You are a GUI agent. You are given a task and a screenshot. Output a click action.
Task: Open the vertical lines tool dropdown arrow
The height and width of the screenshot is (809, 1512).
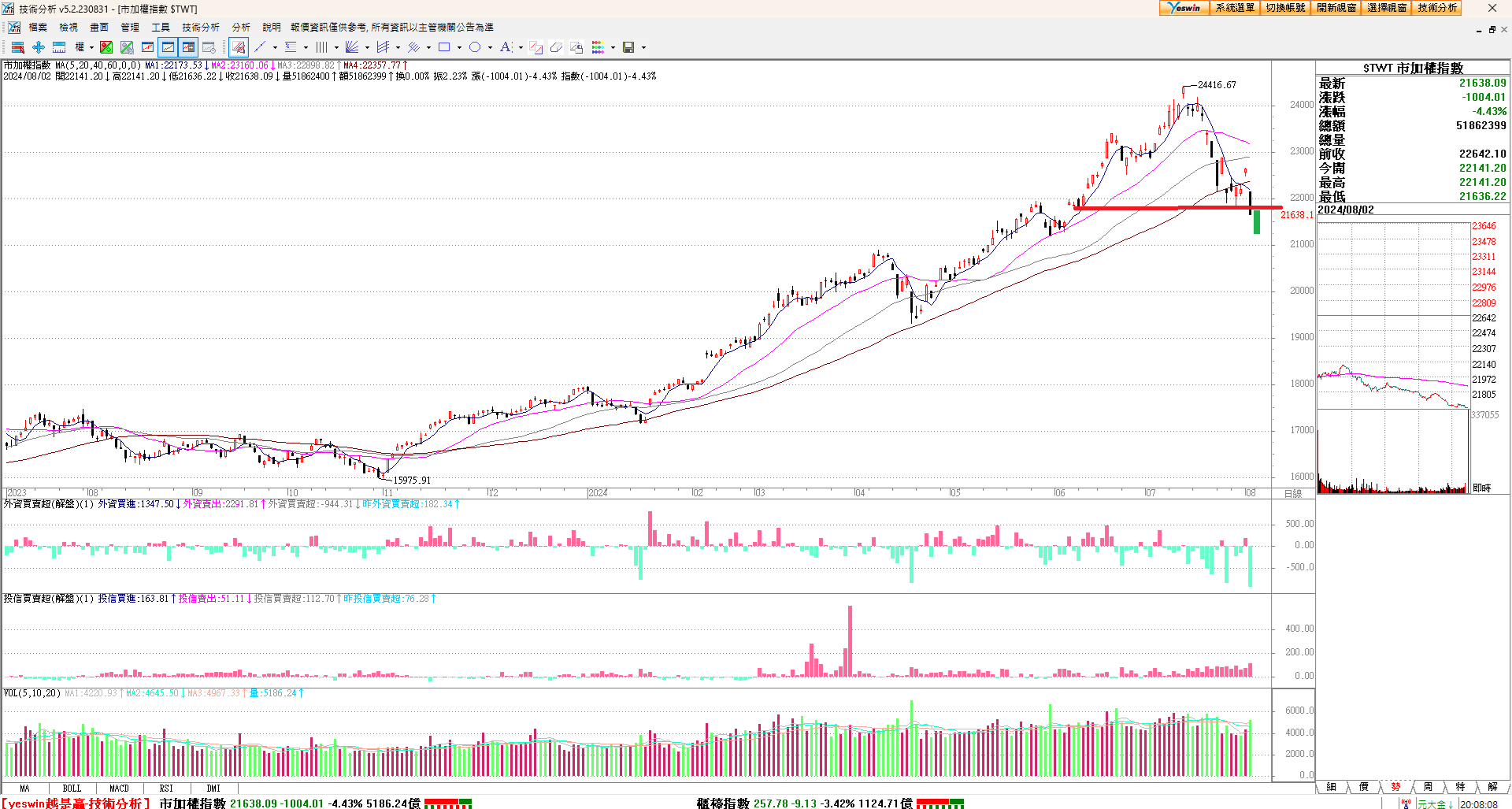336,47
